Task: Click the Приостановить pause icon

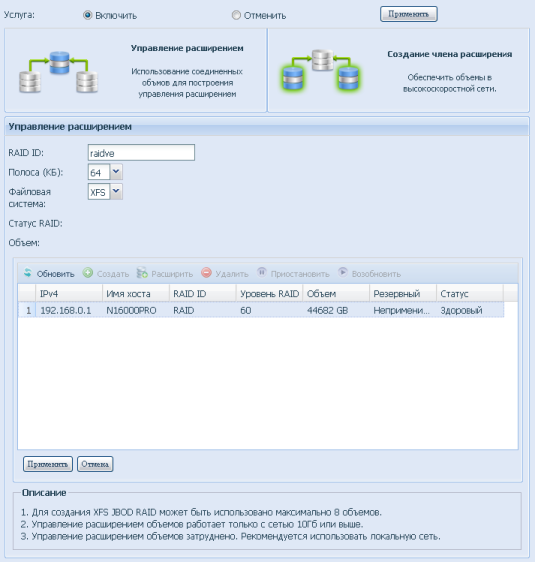Action: pyautogui.click(x=262, y=273)
